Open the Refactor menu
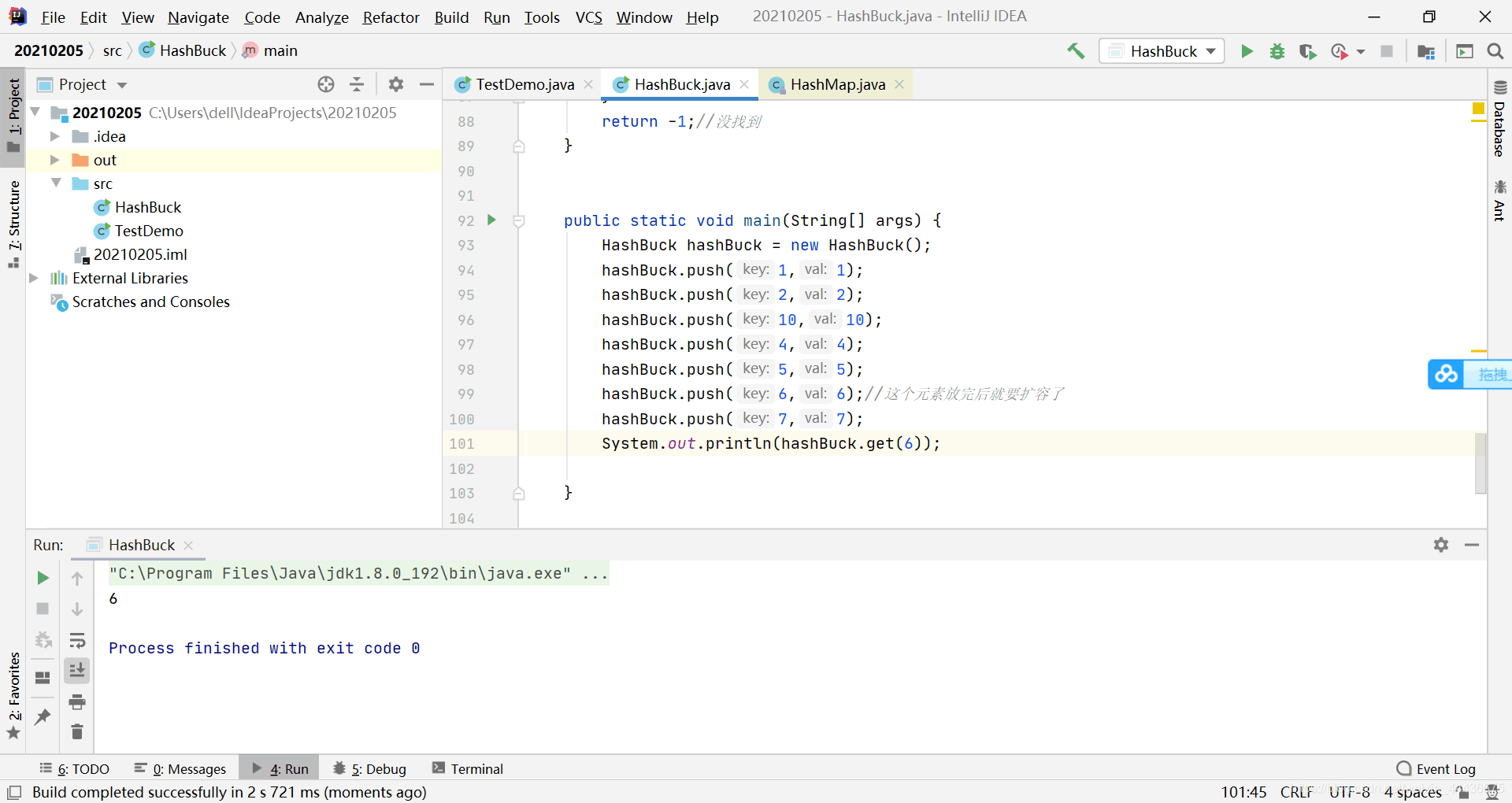The height and width of the screenshot is (803, 1512). pos(391,17)
